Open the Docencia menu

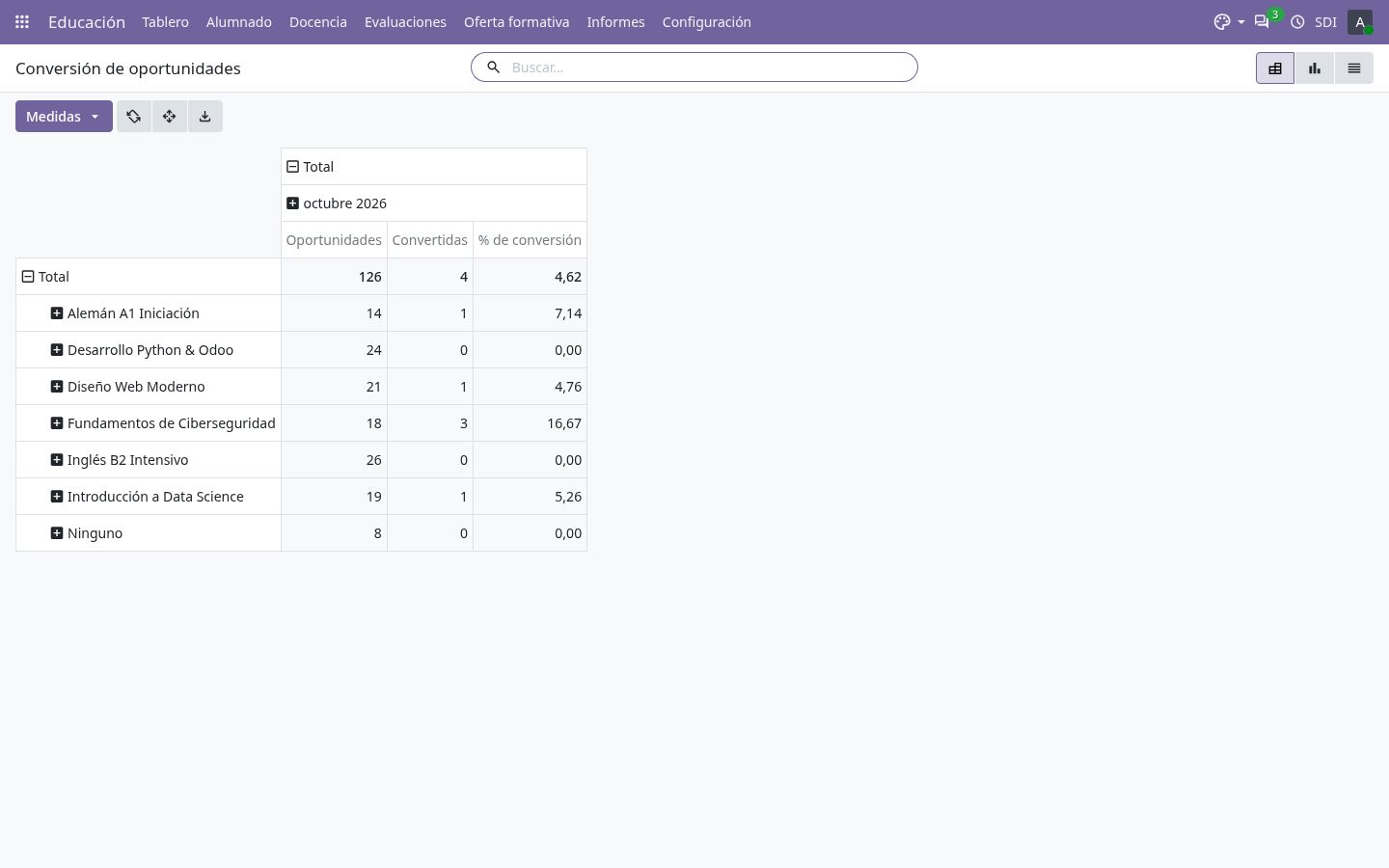pos(317,21)
